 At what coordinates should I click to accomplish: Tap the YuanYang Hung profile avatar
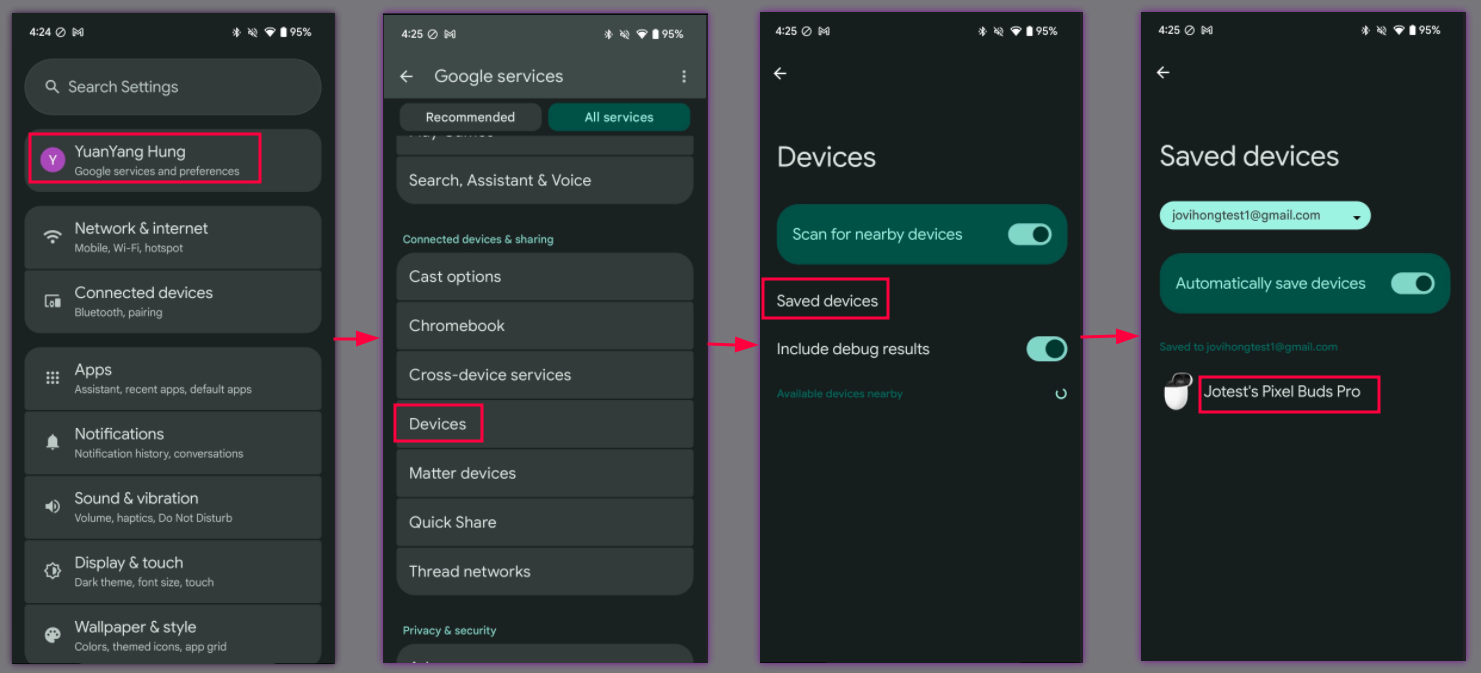(52, 158)
